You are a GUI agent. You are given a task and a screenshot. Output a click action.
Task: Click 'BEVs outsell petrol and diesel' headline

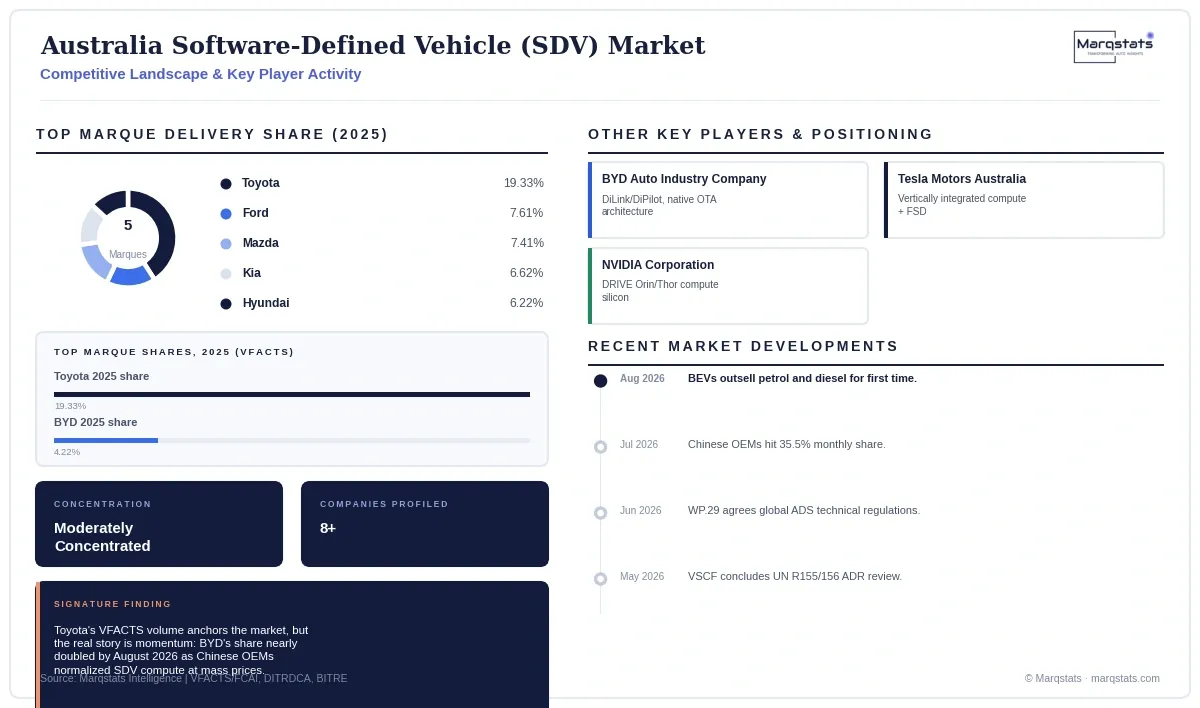pyautogui.click(x=802, y=378)
